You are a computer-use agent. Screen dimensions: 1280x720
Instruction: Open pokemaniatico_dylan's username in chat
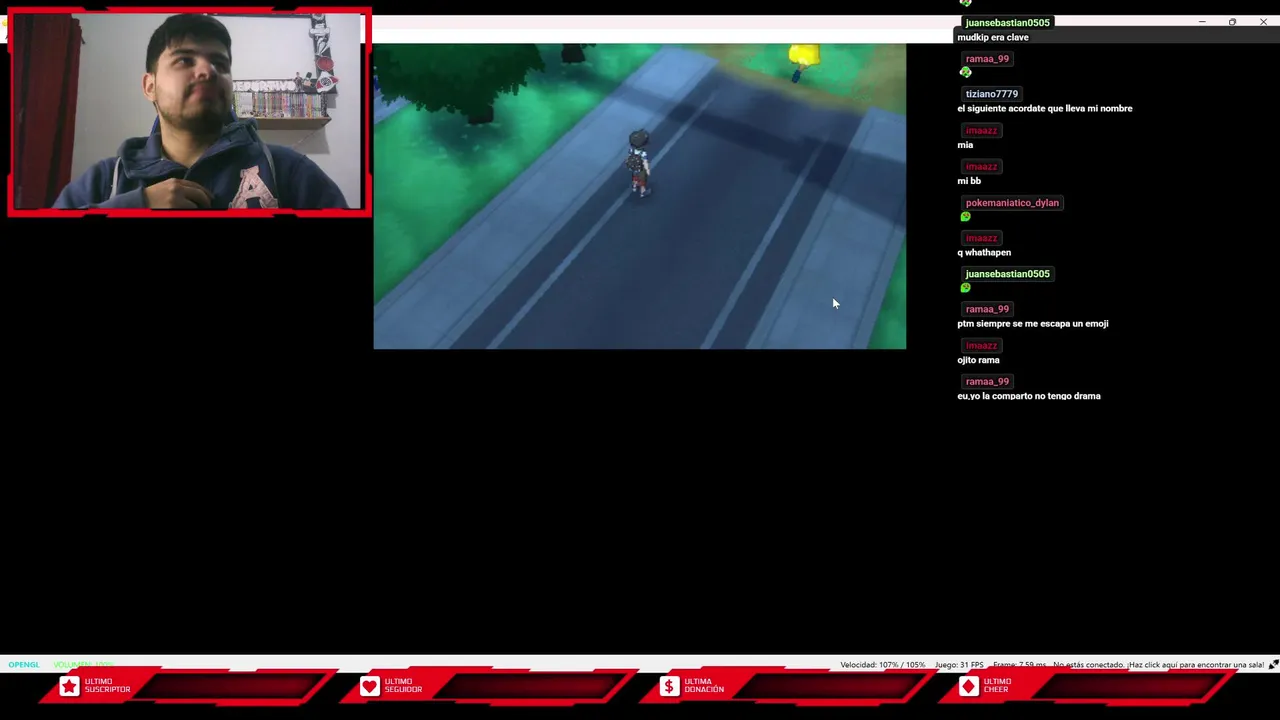coord(1012,203)
